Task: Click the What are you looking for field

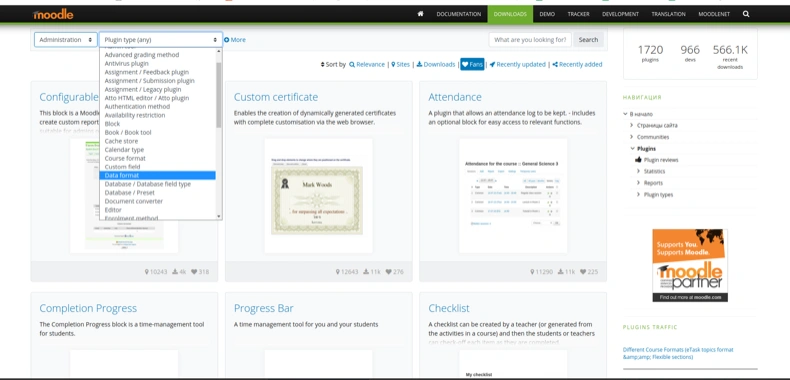Action: (x=530, y=40)
